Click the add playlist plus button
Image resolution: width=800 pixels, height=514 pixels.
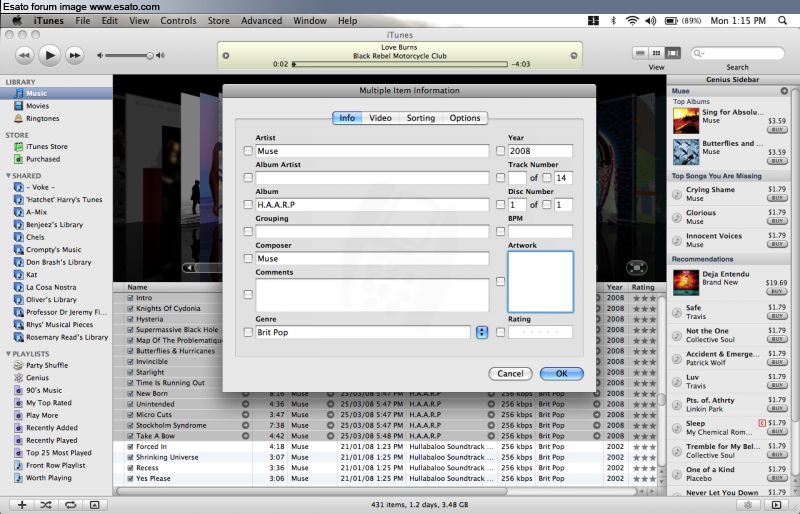[22, 504]
